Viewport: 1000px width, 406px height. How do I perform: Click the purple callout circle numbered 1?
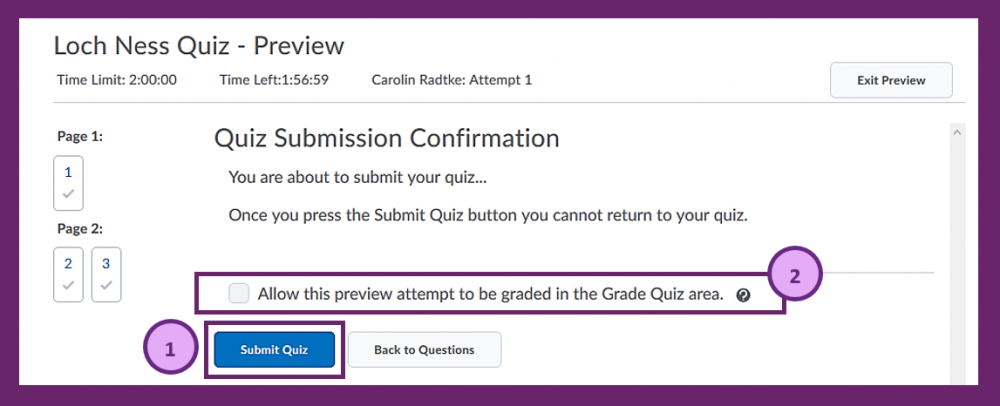(x=169, y=349)
